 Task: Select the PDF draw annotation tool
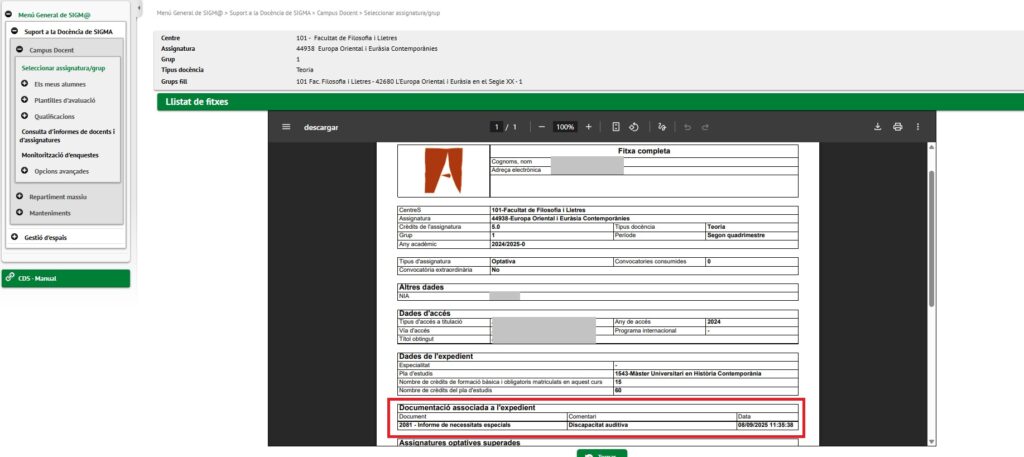tap(662, 127)
